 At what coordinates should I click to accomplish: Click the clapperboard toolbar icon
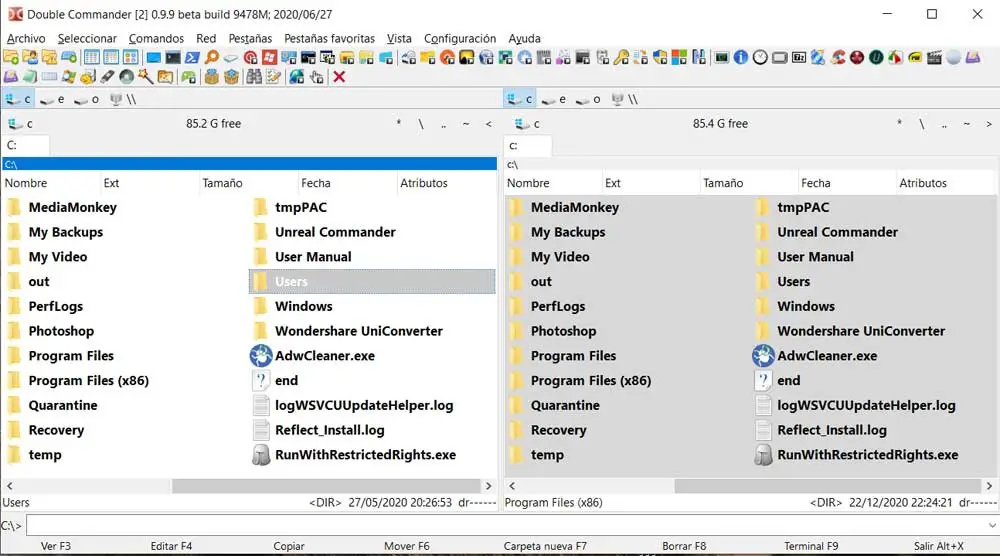coord(934,57)
